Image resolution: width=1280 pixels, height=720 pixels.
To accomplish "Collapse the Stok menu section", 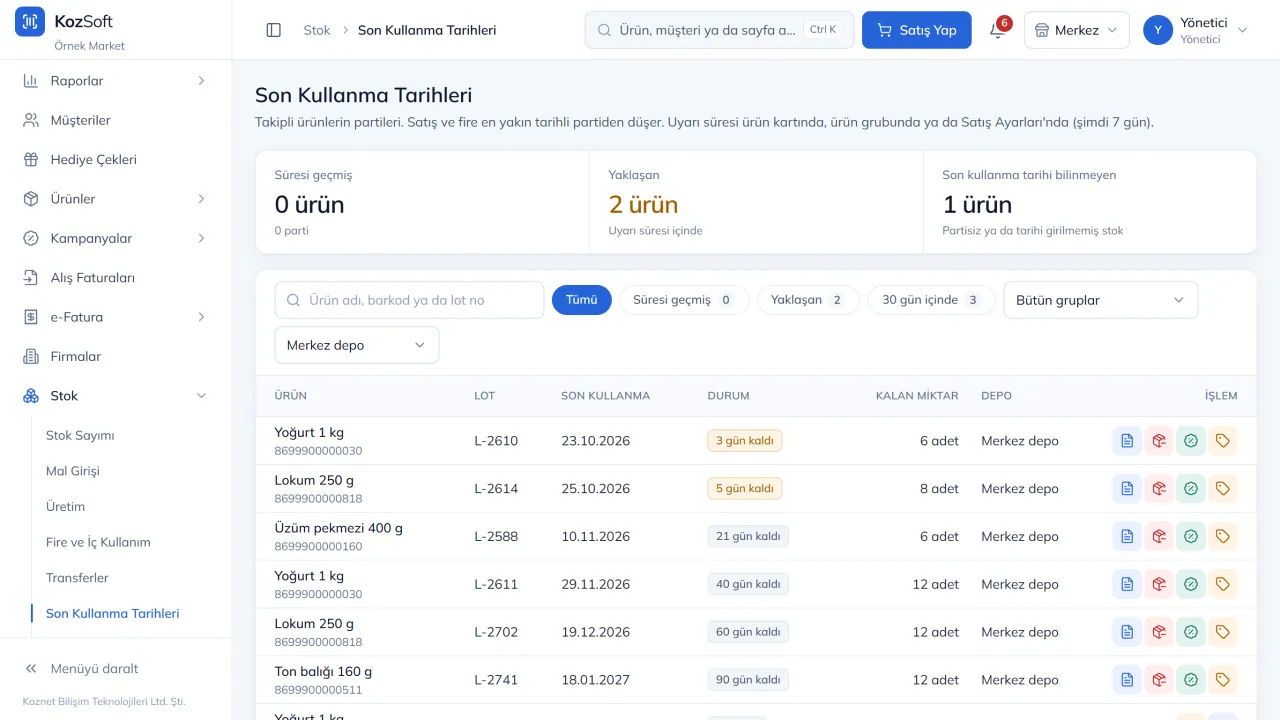I will point(115,396).
